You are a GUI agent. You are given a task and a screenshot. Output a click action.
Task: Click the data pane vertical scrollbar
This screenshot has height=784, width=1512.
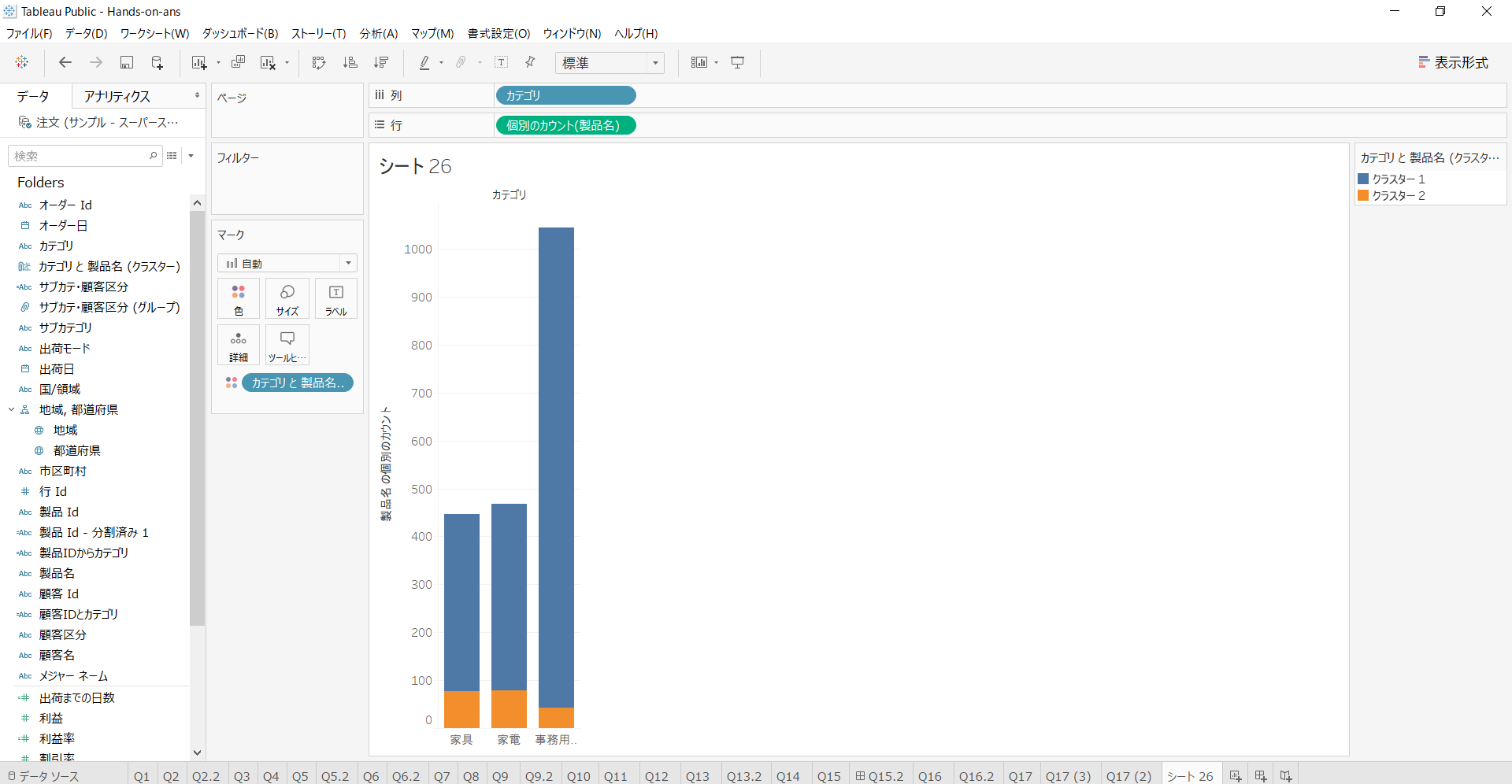(x=197, y=417)
